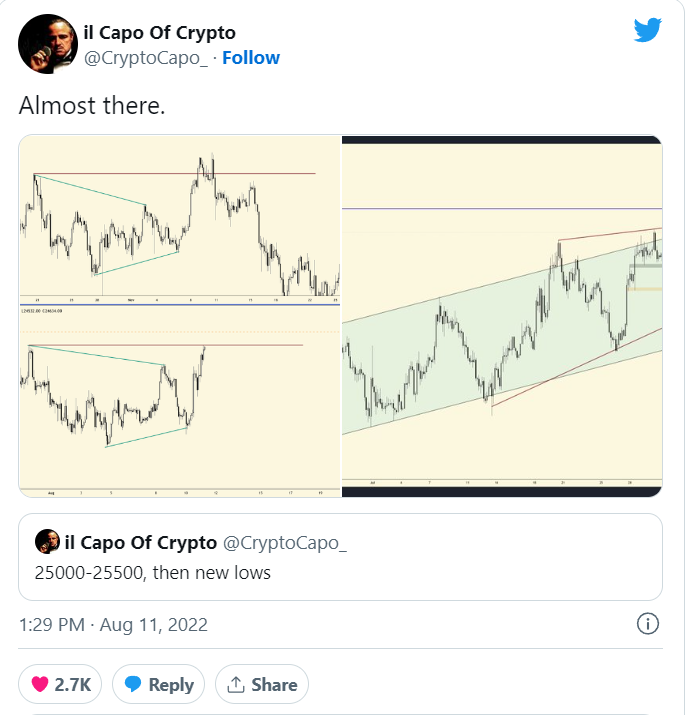Open the 1:29 PM Aug 11, 2022 timestamp
The height and width of the screenshot is (715, 686).
(x=113, y=624)
